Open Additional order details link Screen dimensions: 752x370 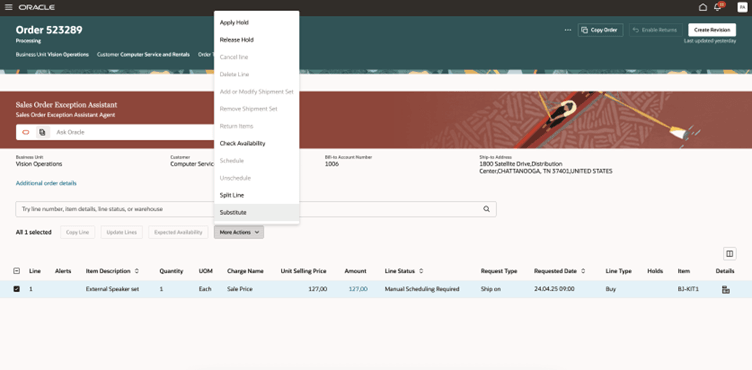pos(46,183)
